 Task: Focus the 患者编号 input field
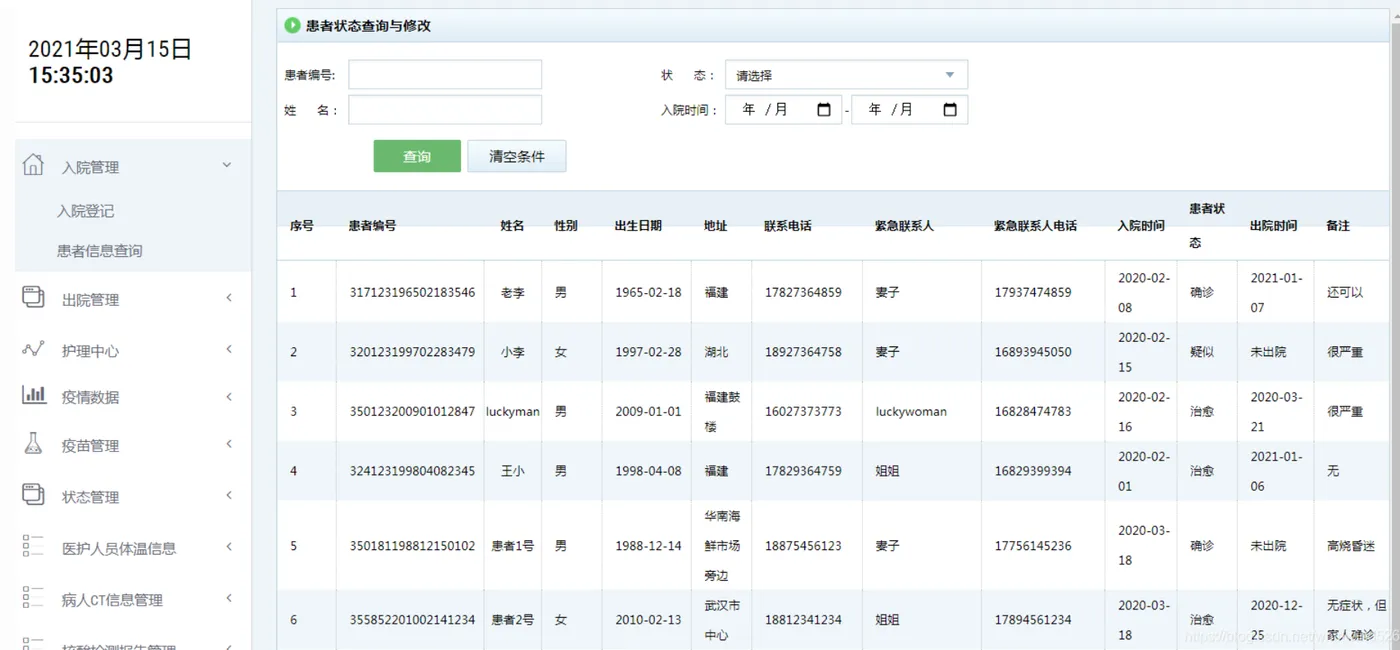click(x=445, y=75)
